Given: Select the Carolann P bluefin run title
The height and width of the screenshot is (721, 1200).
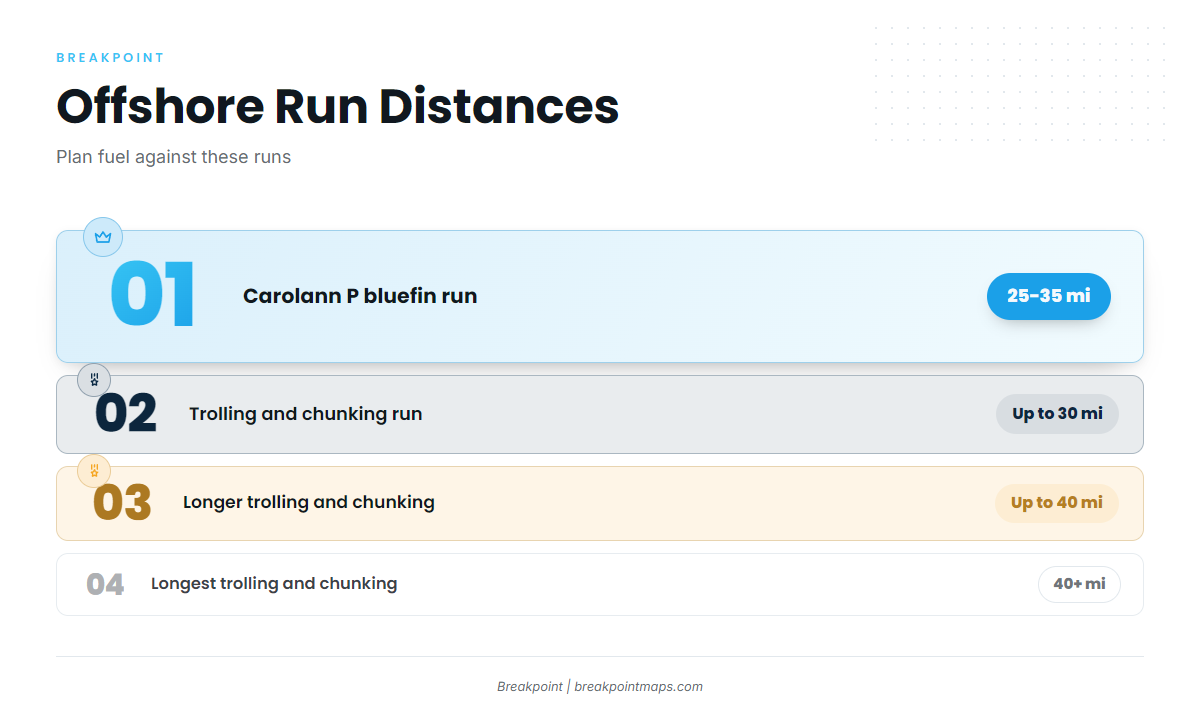Looking at the screenshot, I should (360, 296).
